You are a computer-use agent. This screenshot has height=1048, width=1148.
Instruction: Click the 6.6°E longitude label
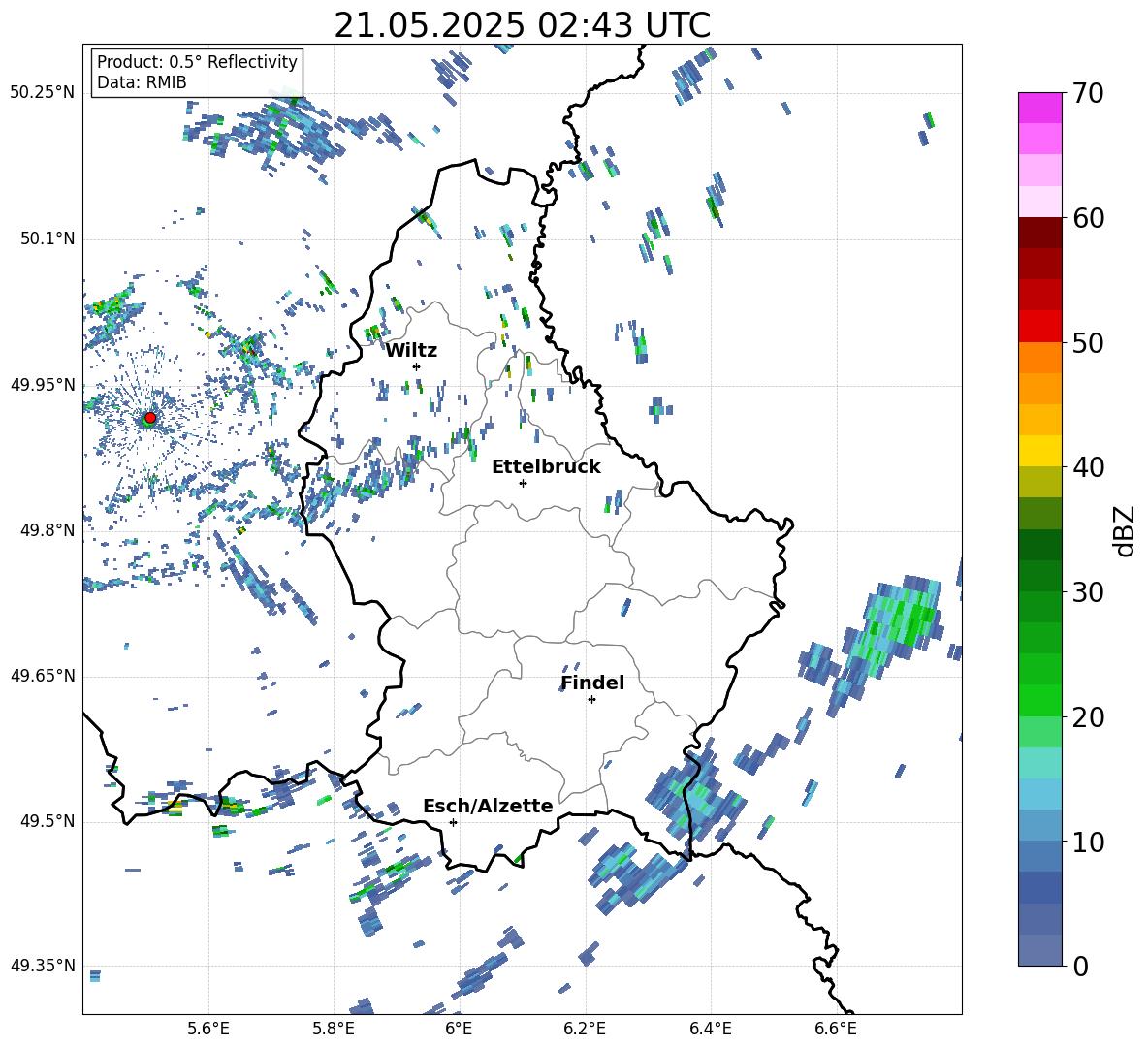click(x=836, y=1030)
